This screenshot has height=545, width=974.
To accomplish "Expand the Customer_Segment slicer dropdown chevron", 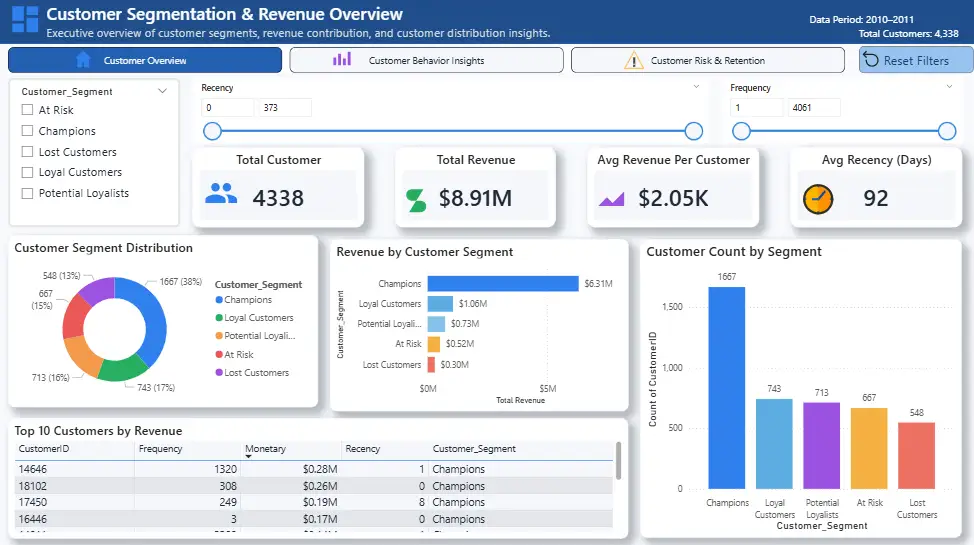I will pos(163,91).
